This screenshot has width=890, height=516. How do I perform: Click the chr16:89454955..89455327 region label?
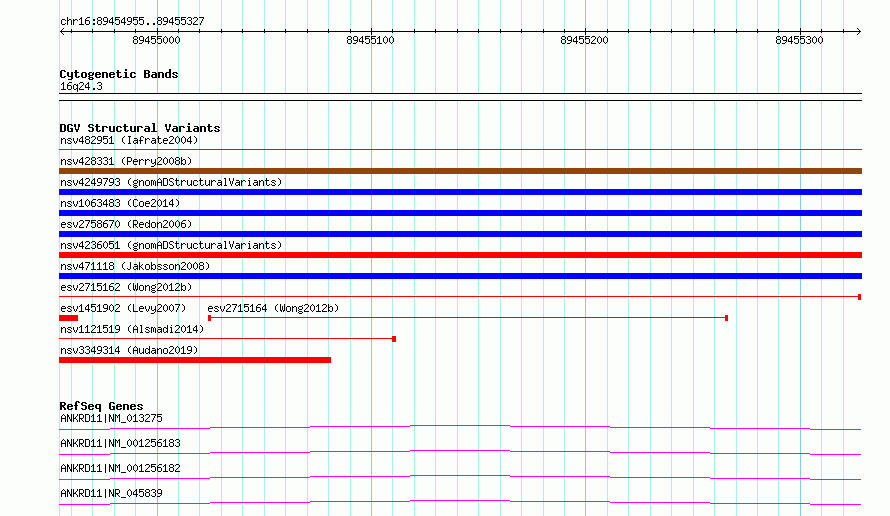[x=132, y=22]
